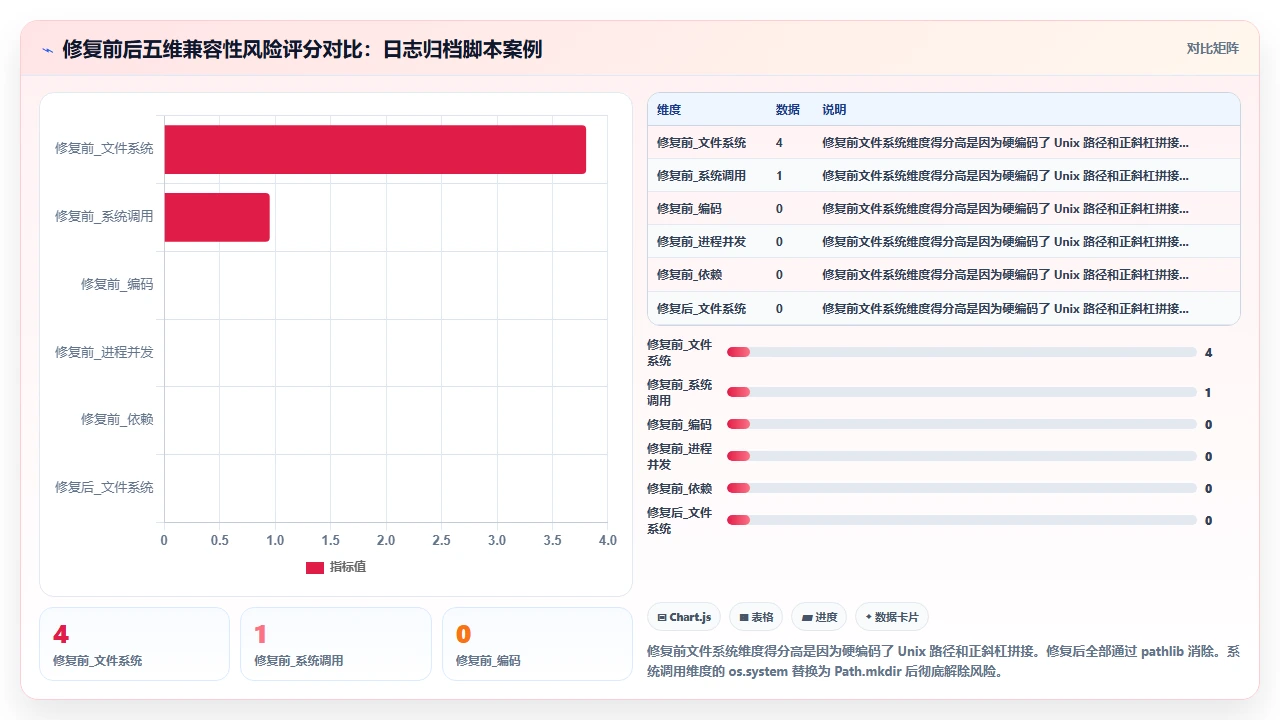
Task: Click the 修复后_文件系统 chart axis label
Action: pyautogui.click(x=104, y=487)
